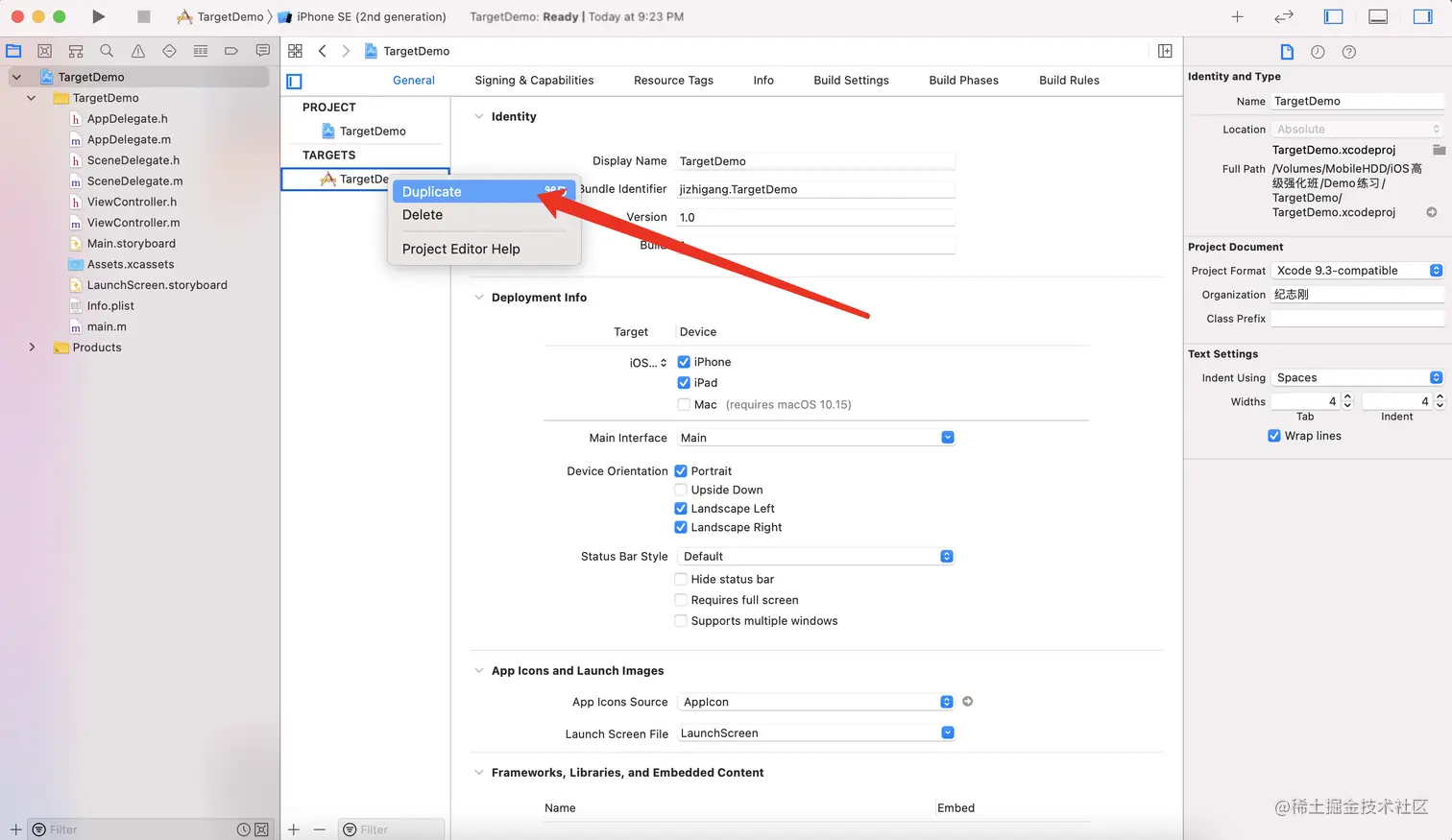Enable Hide status bar option
Image resolution: width=1452 pixels, height=840 pixels.
point(681,579)
